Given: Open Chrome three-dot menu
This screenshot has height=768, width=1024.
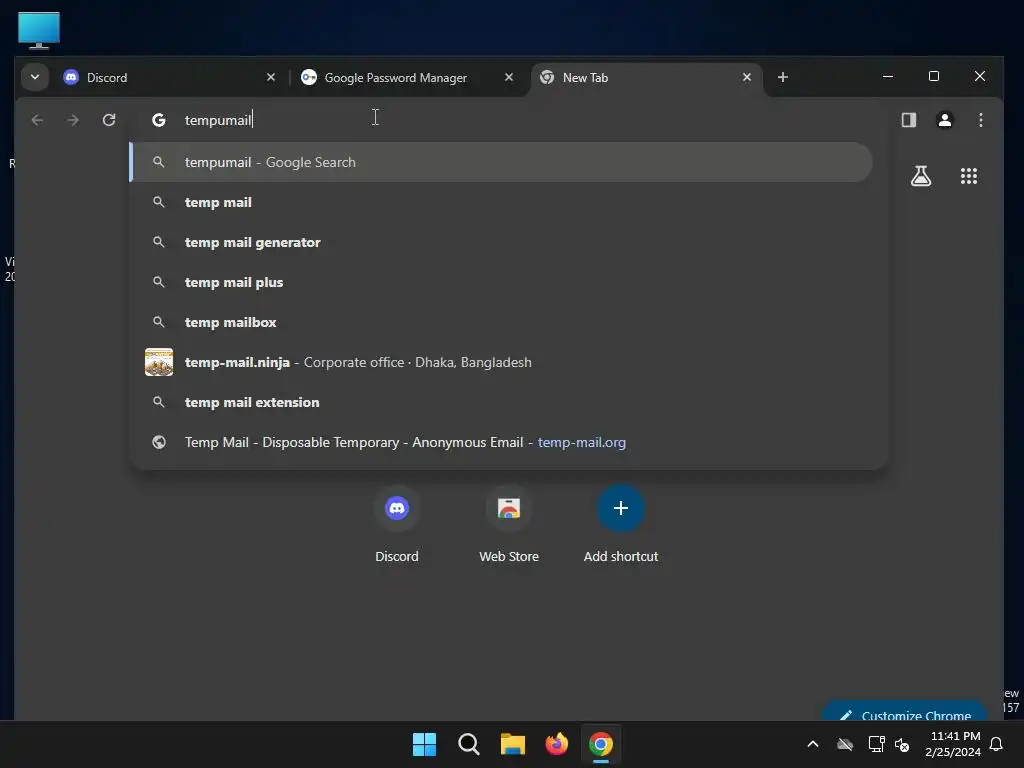Looking at the screenshot, I should point(980,120).
